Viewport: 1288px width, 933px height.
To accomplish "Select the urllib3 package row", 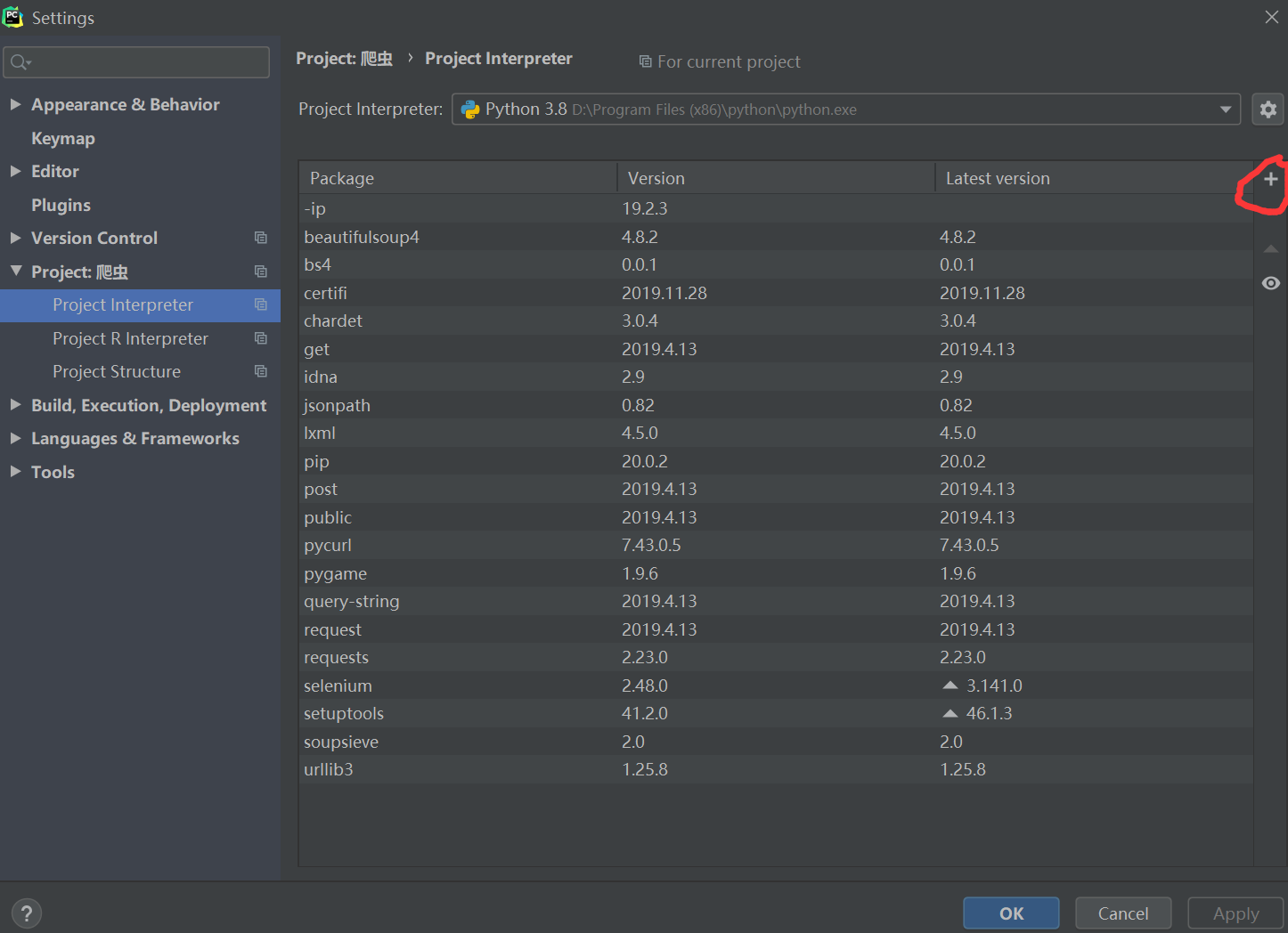I will (776, 769).
